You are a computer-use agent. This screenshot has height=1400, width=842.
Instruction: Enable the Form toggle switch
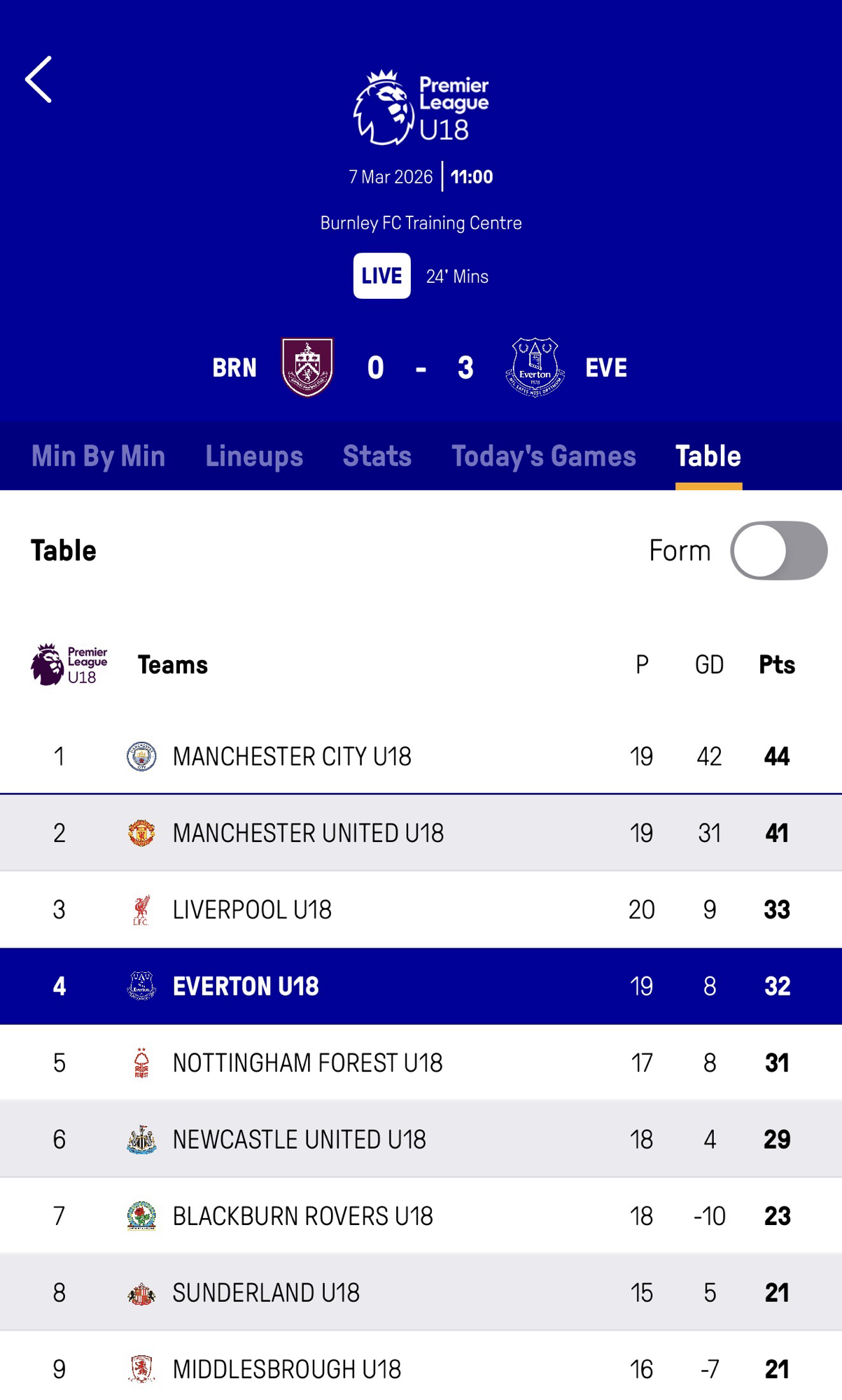pyautogui.click(x=778, y=551)
